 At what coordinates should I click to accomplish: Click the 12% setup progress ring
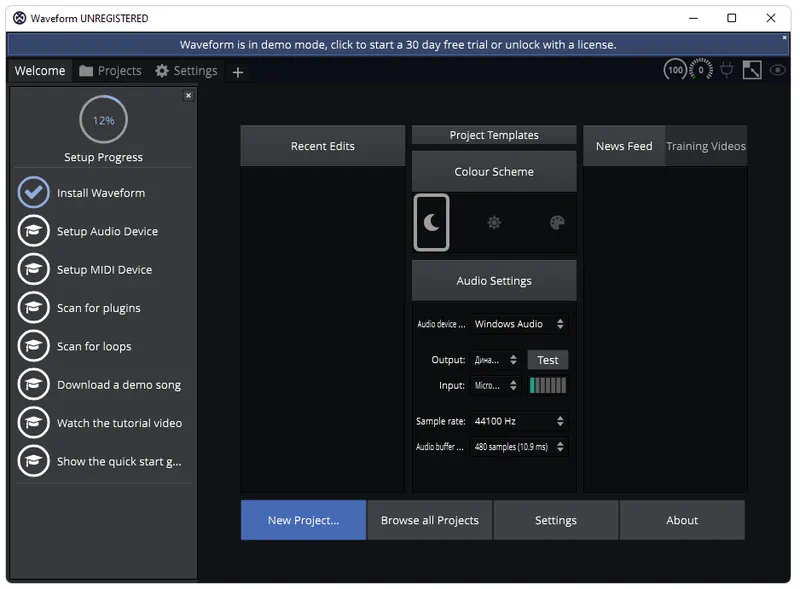coord(103,120)
